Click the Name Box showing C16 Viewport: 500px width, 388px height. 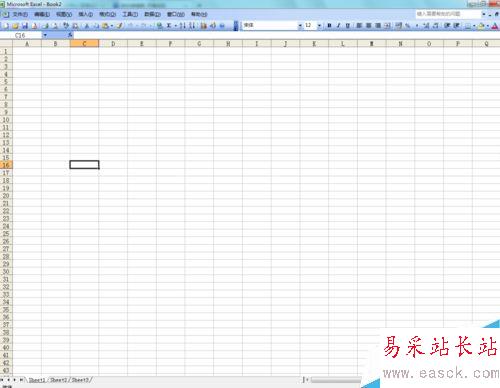[x=21, y=35]
